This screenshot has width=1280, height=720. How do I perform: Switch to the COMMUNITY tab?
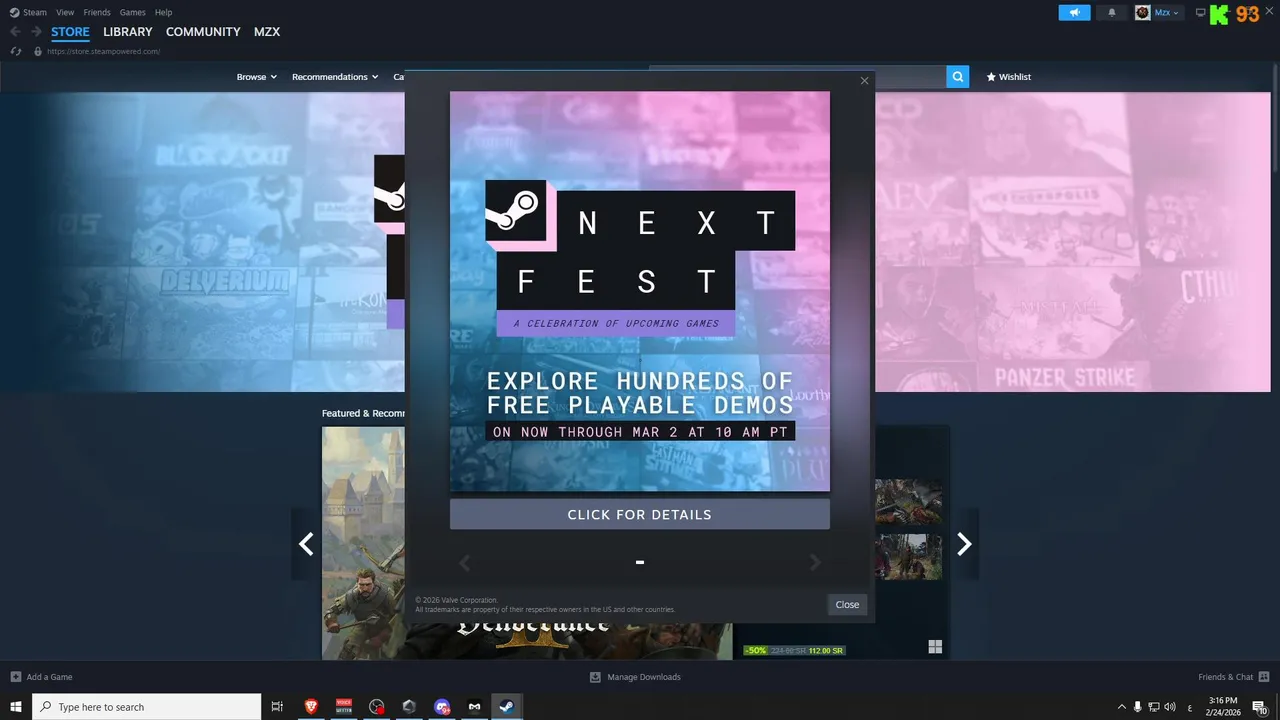(203, 32)
